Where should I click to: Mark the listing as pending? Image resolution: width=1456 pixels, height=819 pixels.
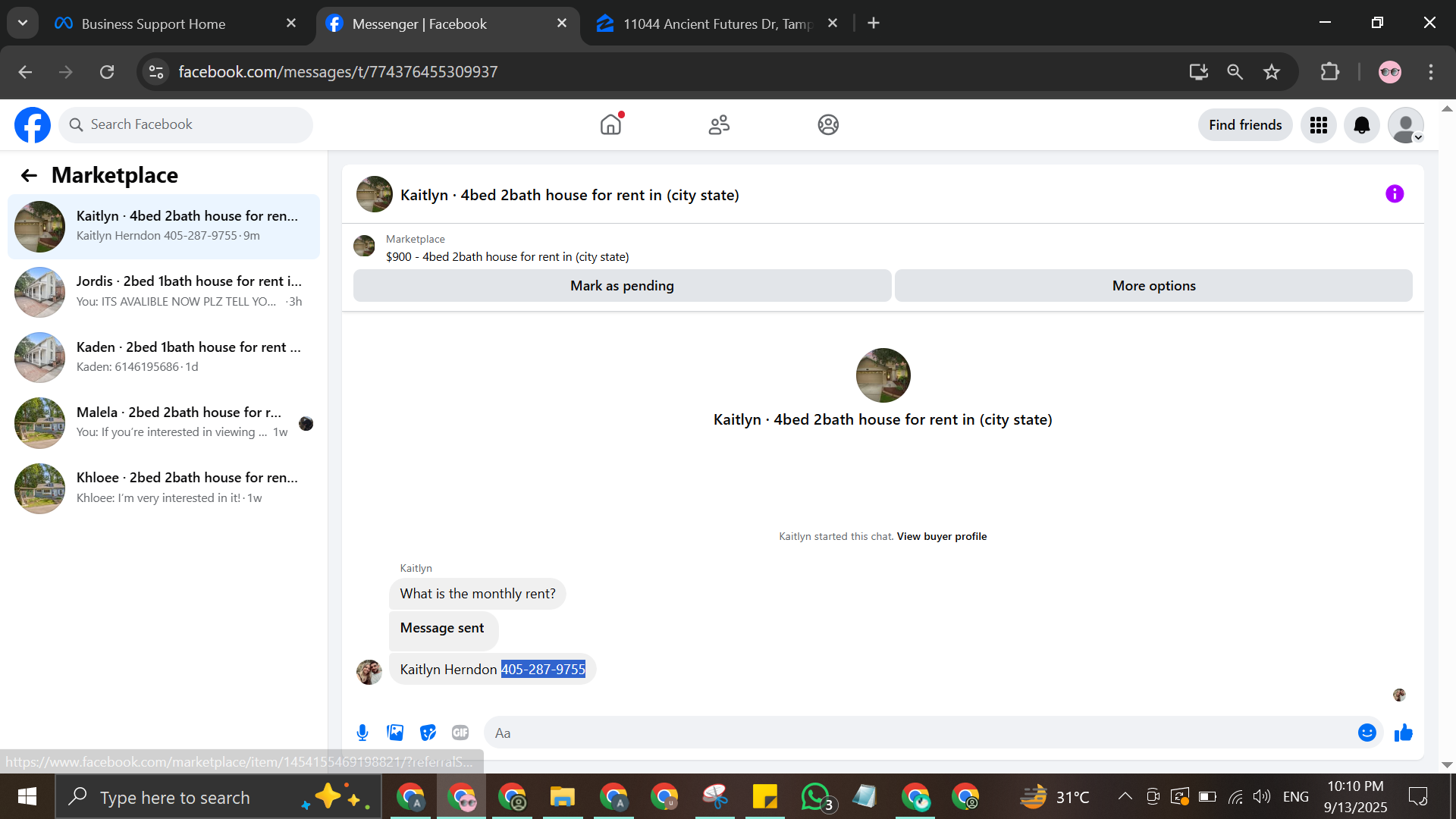coord(622,286)
